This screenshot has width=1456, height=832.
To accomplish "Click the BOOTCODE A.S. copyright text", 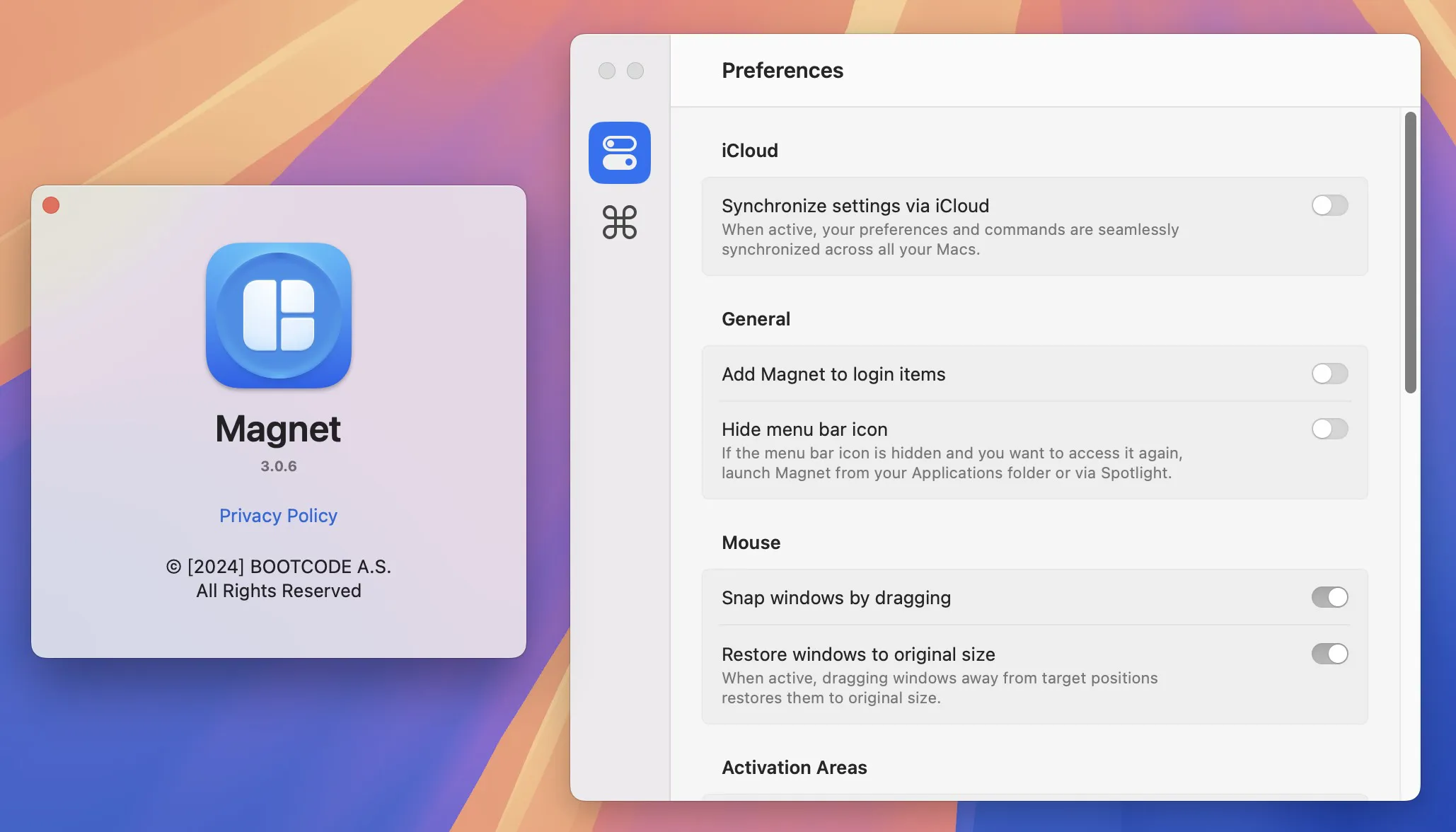I will 278,567.
